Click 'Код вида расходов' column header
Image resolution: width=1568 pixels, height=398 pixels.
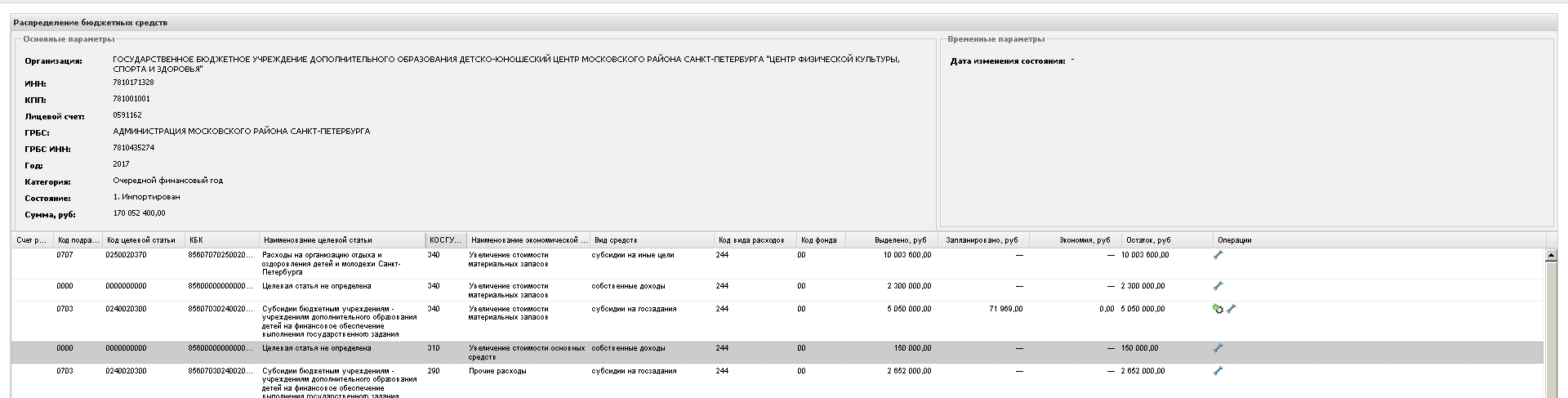[x=755, y=240]
